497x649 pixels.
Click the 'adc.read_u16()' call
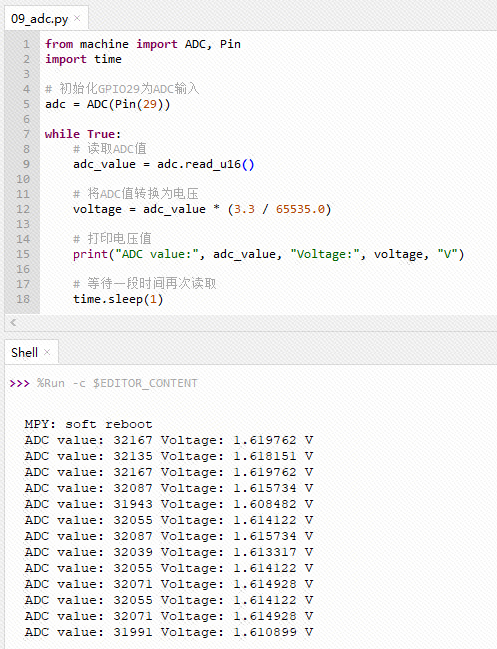206,164
